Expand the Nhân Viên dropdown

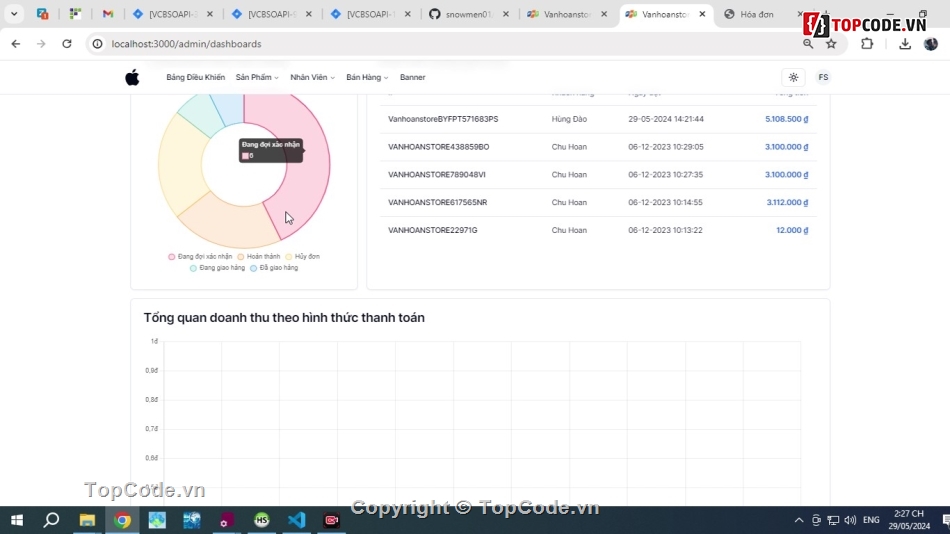(312, 78)
